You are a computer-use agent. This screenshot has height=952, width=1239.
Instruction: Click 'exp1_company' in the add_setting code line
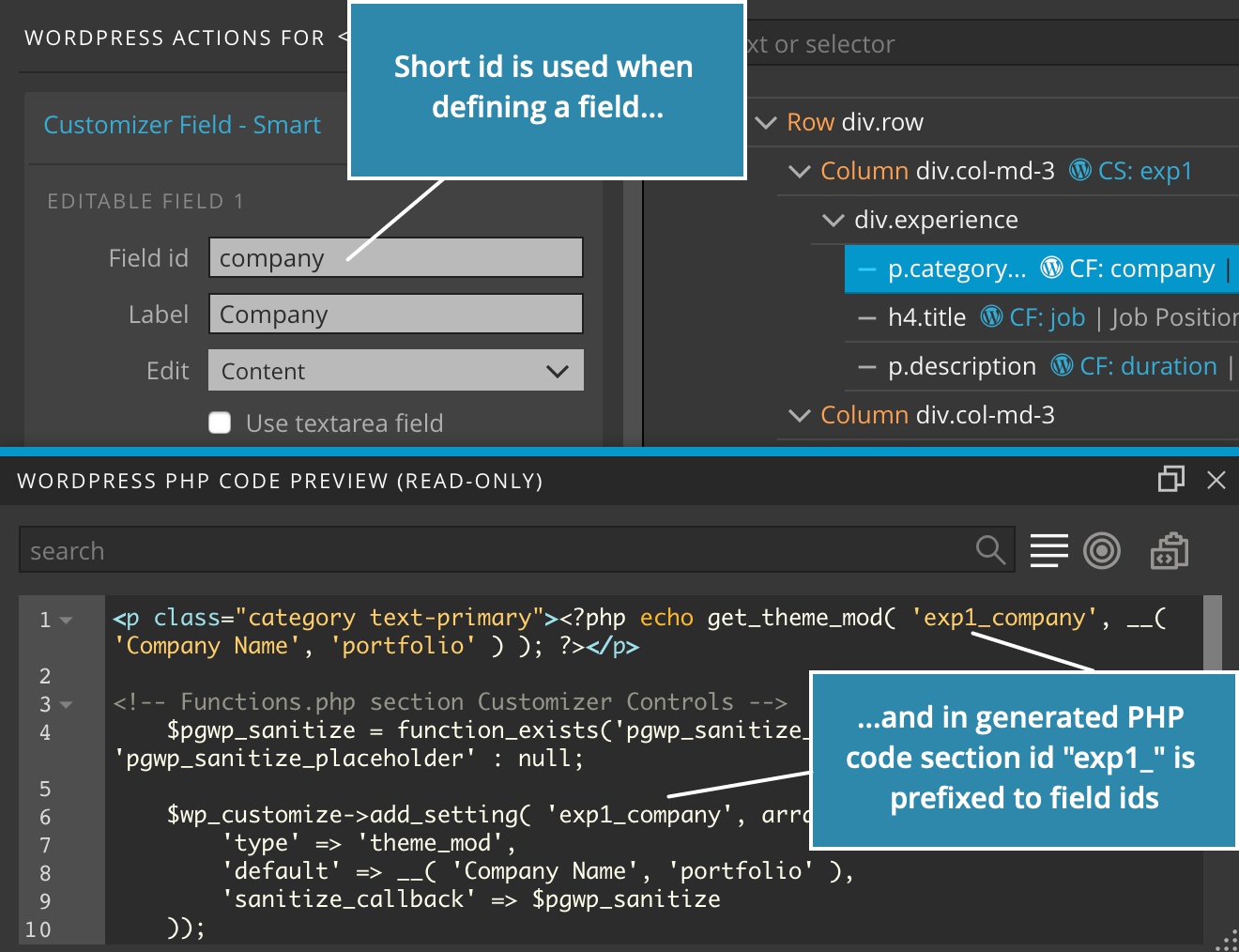click(x=639, y=815)
